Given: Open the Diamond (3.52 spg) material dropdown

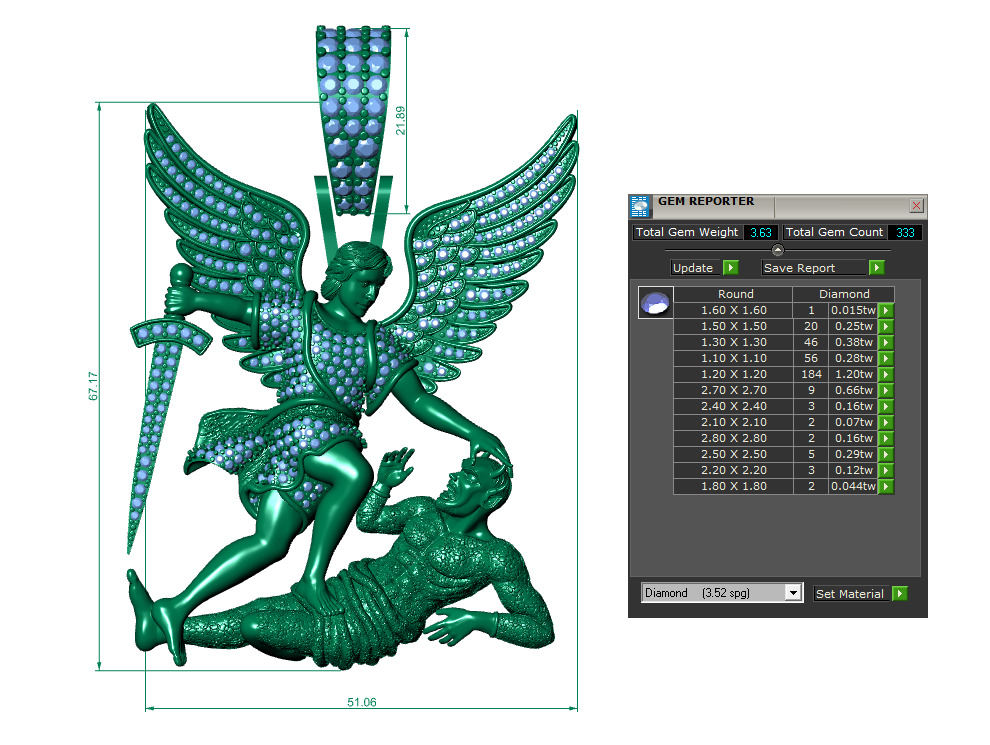Looking at the screenshot, I should click(x=793, y=593).
